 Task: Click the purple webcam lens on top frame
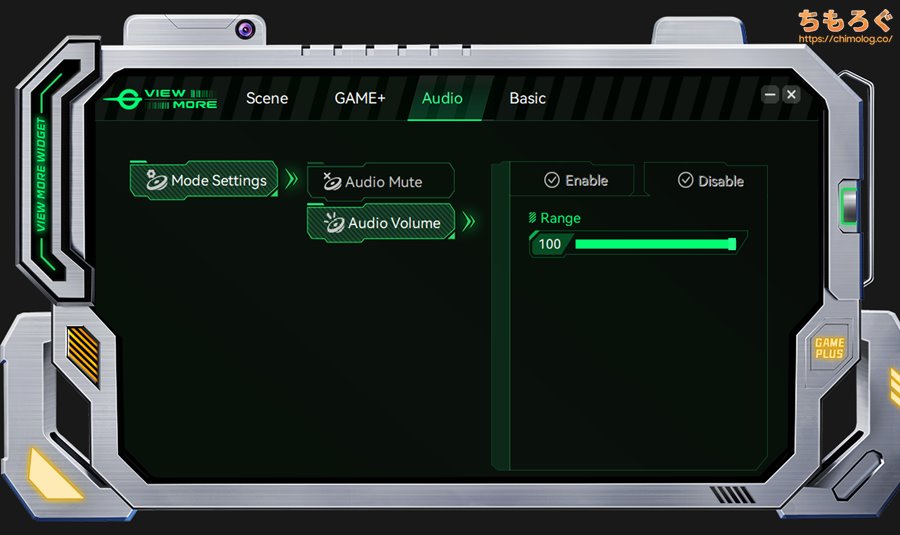245,29
